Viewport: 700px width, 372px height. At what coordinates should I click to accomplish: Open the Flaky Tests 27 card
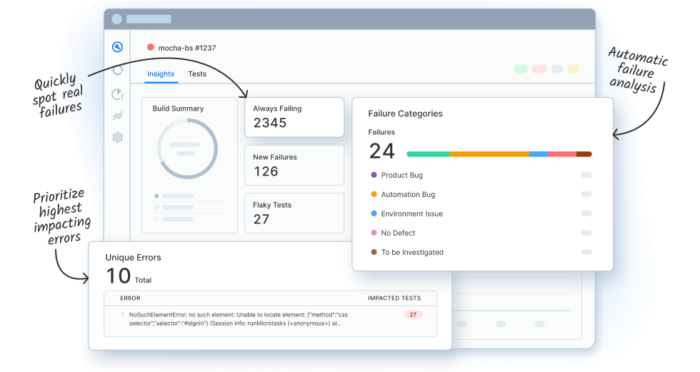click(294, 213)
